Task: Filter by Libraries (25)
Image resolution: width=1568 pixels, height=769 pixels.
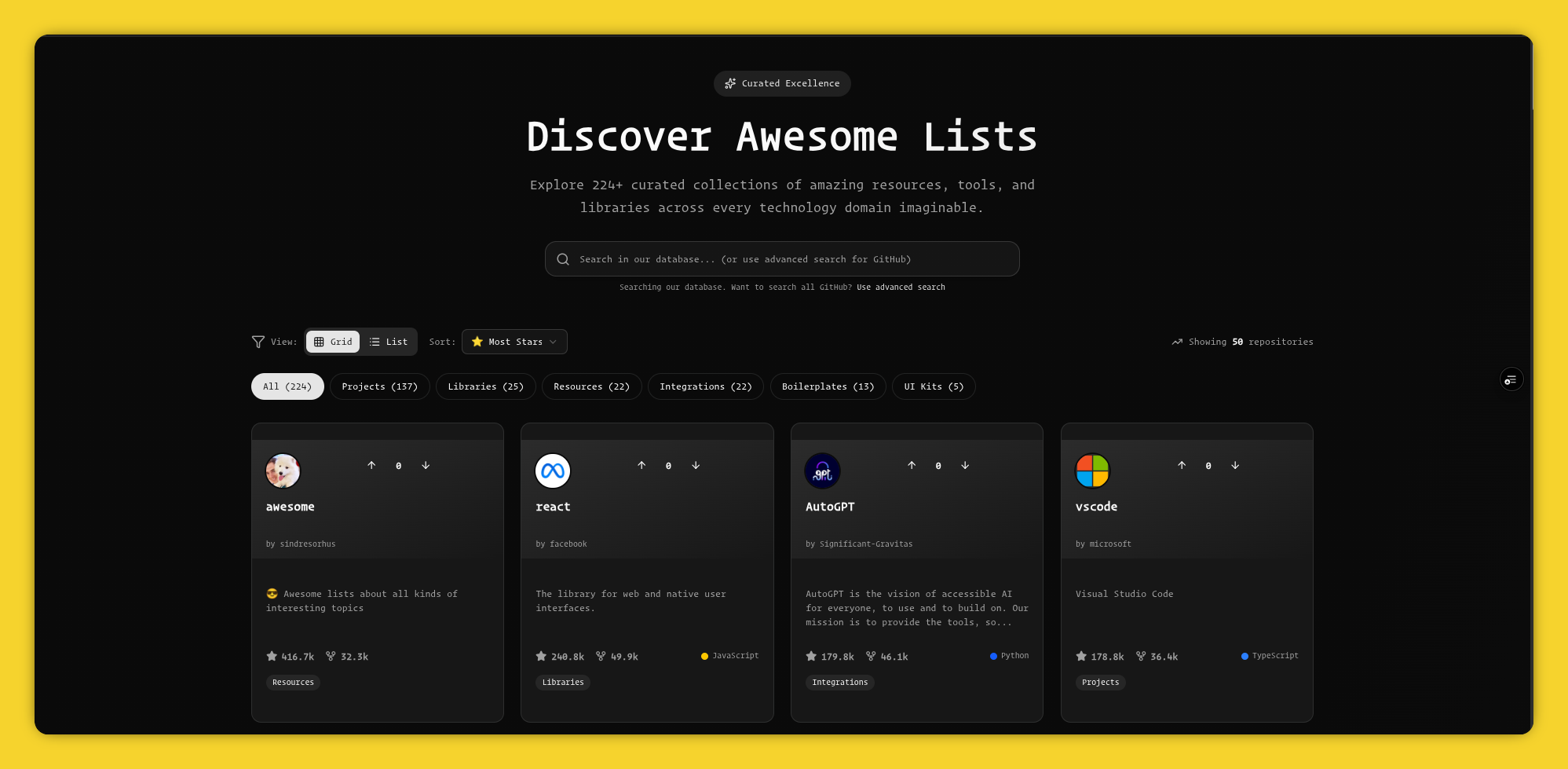Action: (x=486, y=386)
